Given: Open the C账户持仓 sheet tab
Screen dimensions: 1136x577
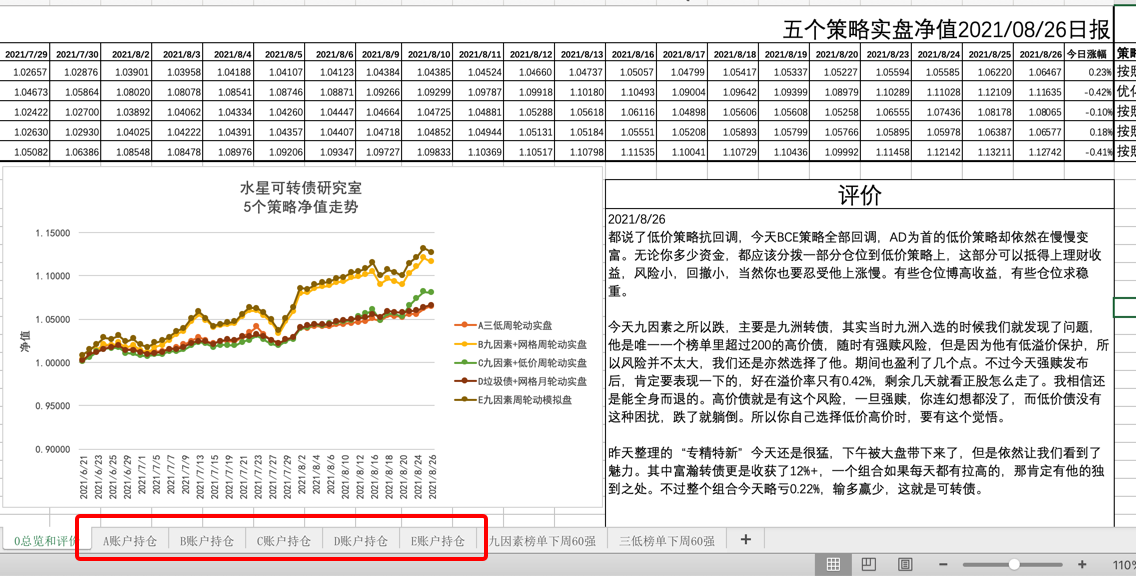Looking at the screenshot, I should (x=283, y=541).
